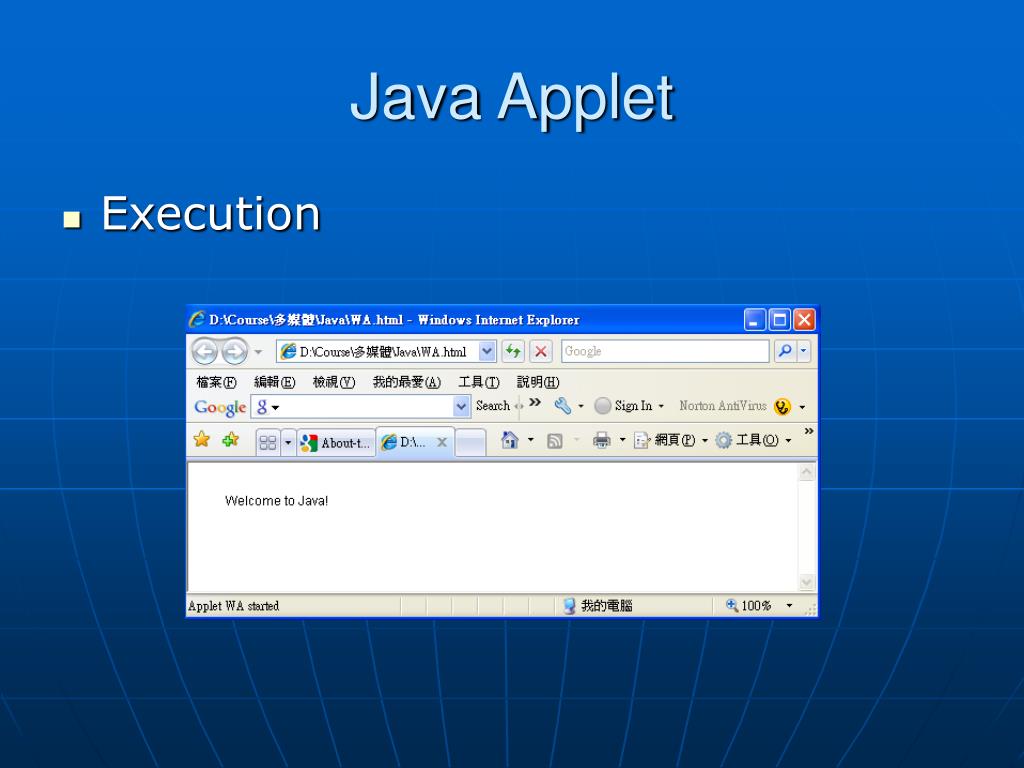The width and height of the screenshot is (1024, 768).
Task: Click the magnifier search button
Action: point(785,351)
